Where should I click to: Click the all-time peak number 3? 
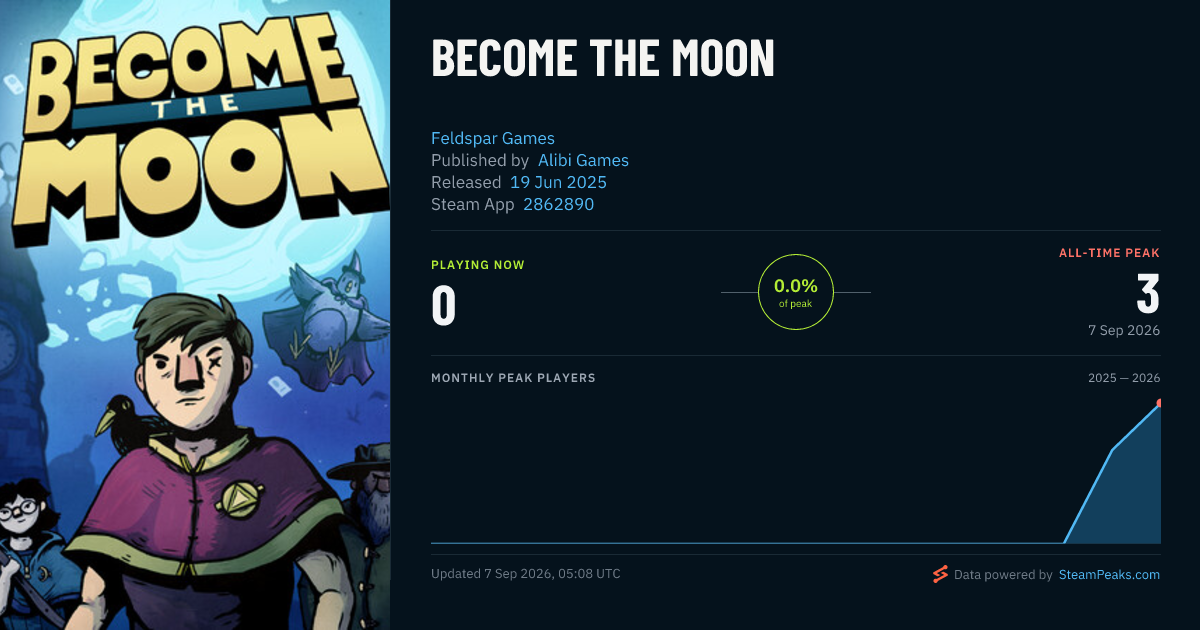(x=1148, y=294)
